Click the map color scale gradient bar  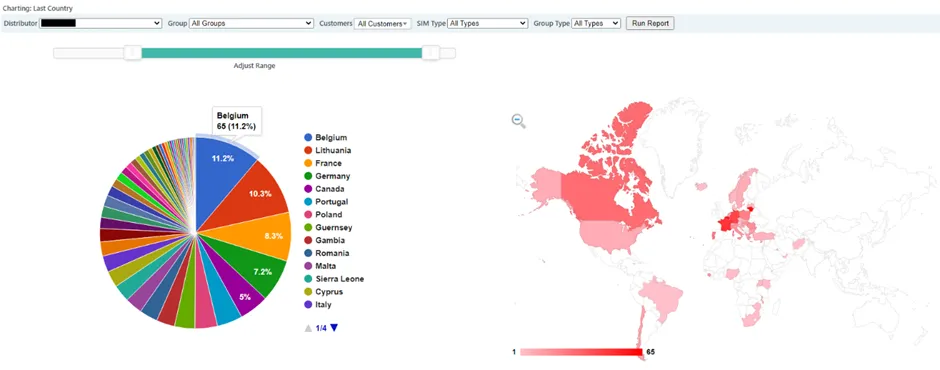581,352
